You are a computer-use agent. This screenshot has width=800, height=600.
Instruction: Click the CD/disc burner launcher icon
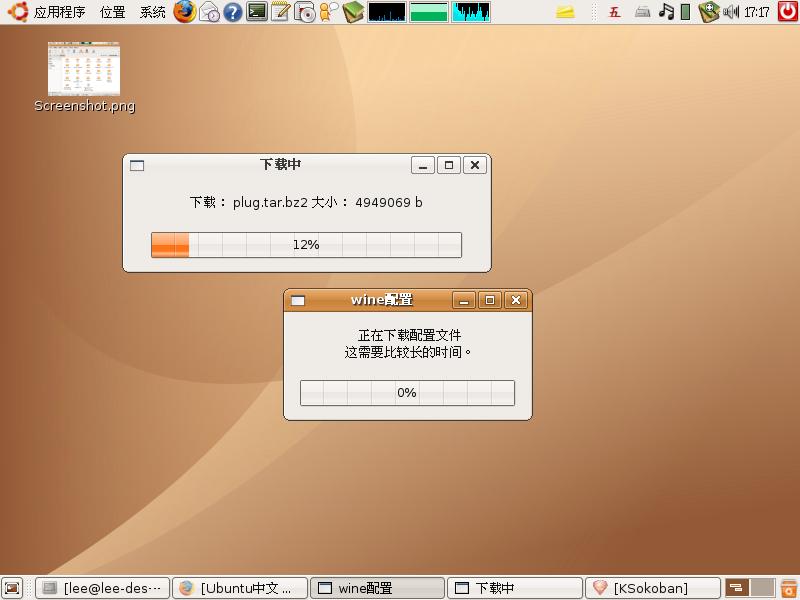click(305, 12)
